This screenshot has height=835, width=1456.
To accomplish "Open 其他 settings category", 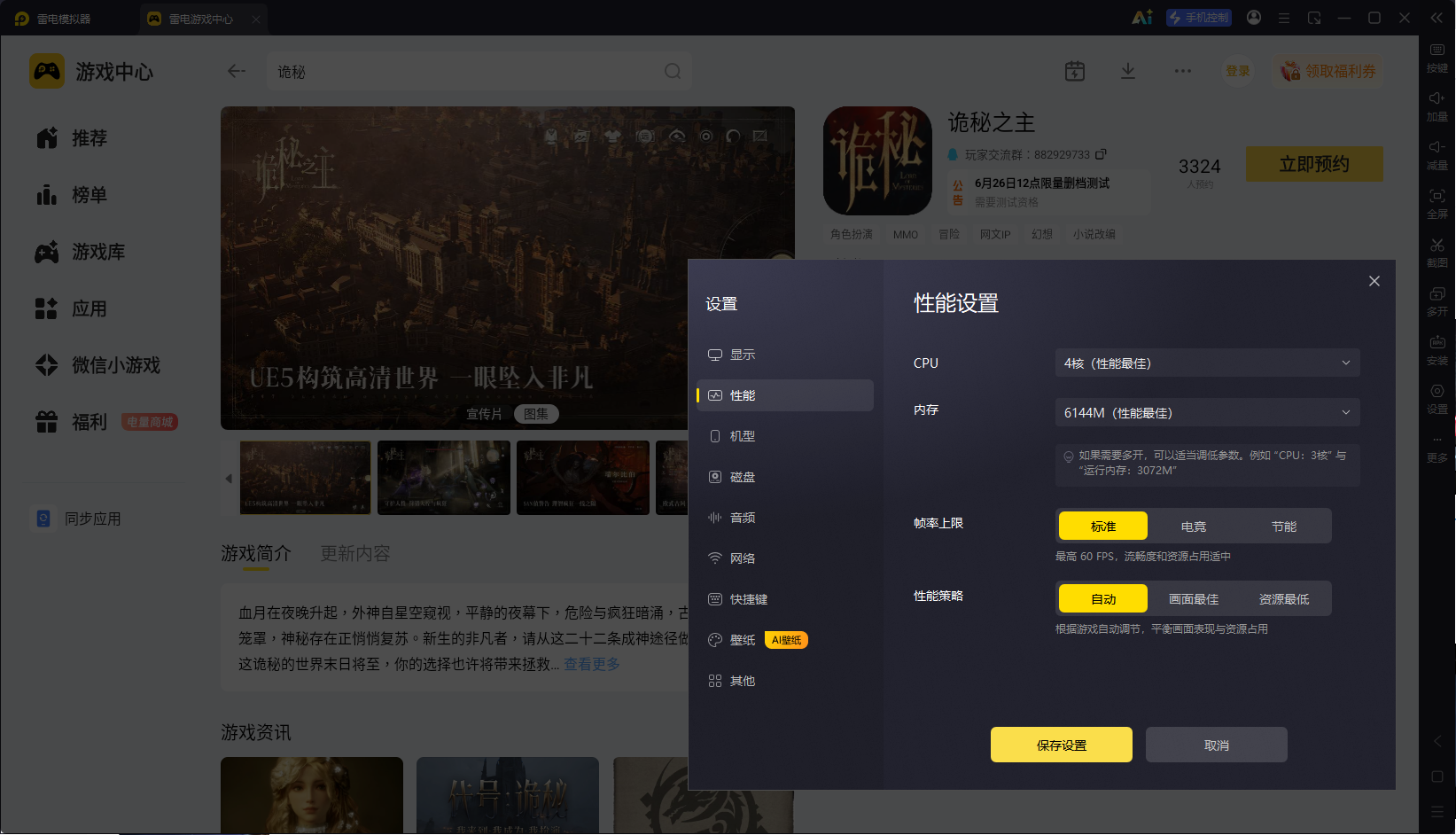I will coord(785,681).
